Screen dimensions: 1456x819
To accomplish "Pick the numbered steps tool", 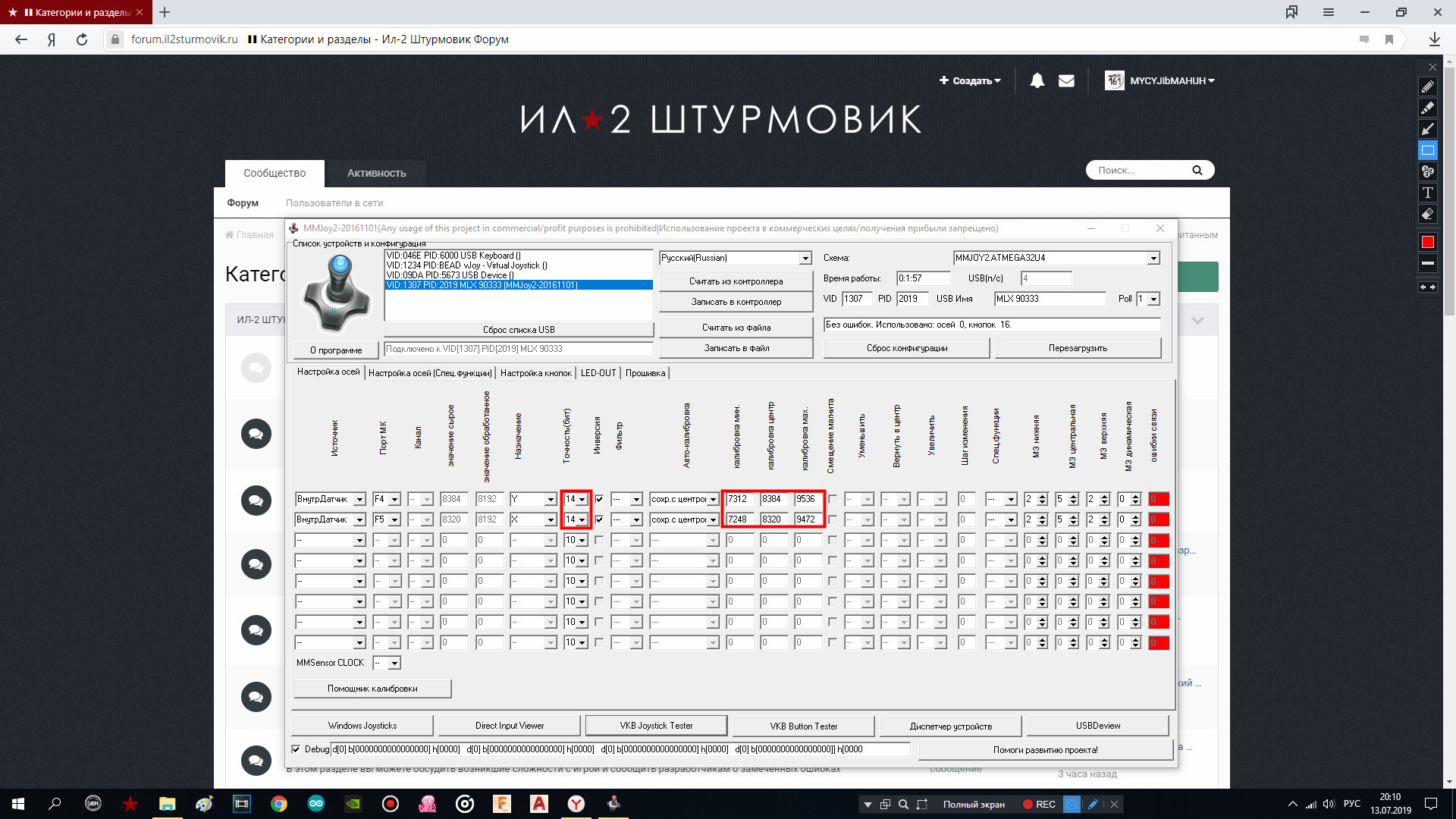I will (x=1427, y=171).
